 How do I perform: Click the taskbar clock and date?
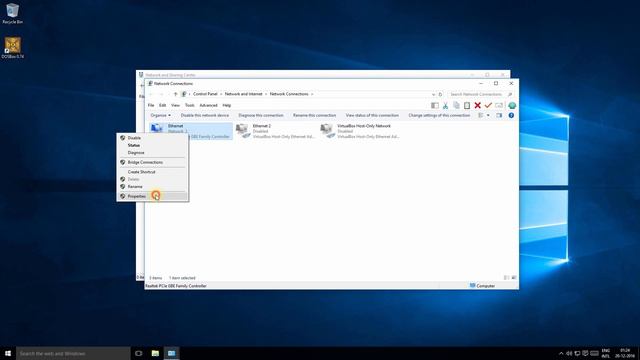[x=625, y=353]
